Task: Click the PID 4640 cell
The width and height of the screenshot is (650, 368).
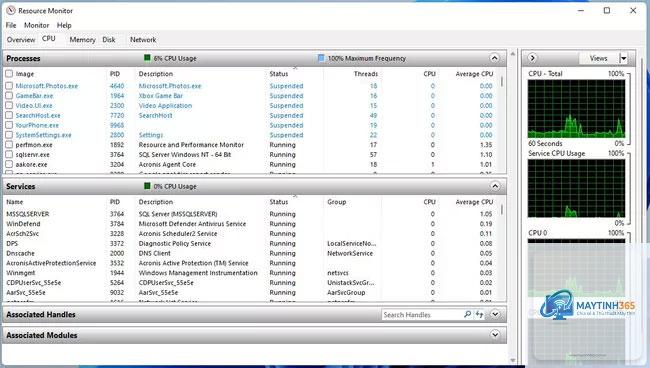Action: [x=117, y=86]
